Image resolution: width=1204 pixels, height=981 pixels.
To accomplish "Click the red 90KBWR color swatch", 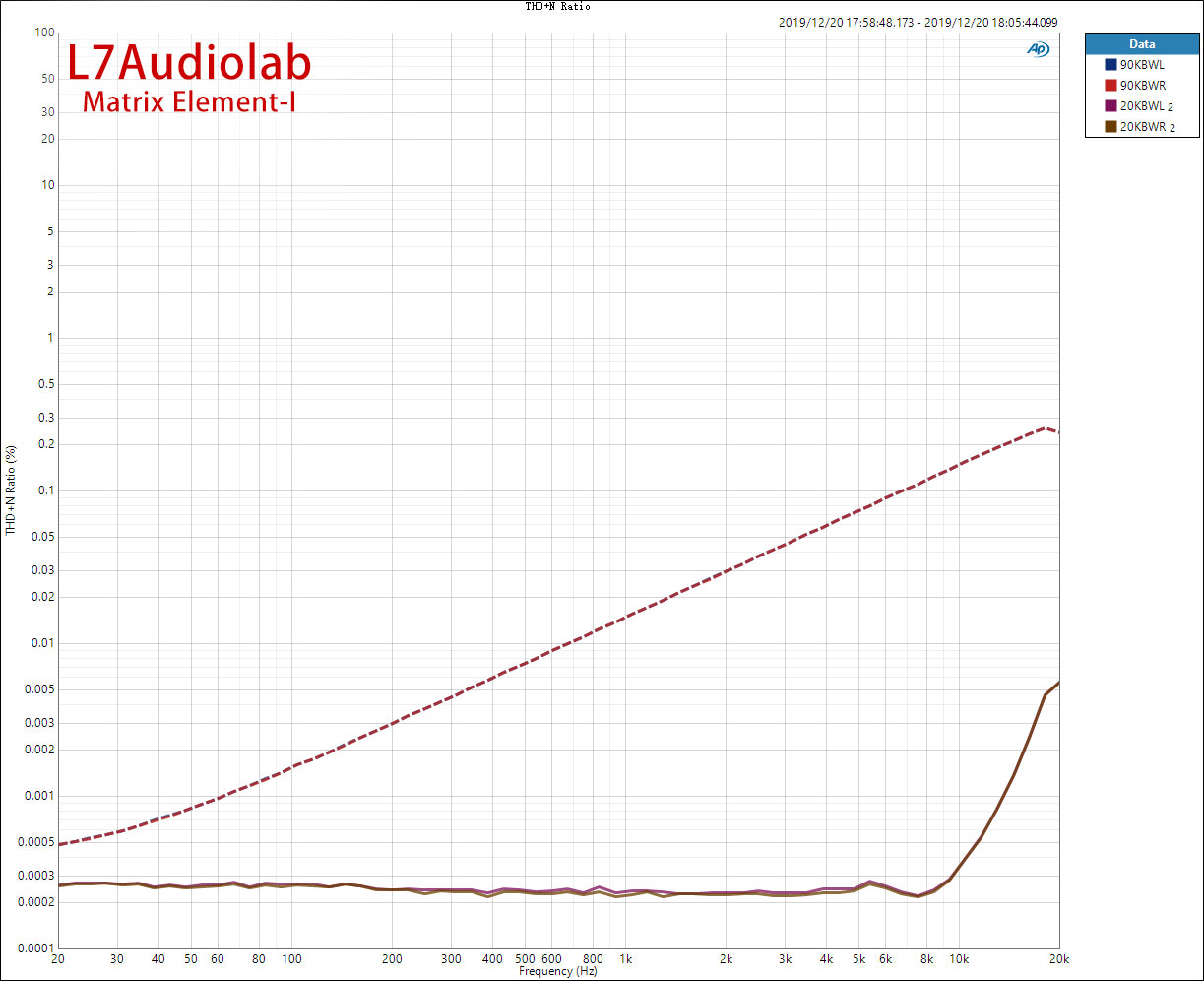I will click(x=1111, y=86).
